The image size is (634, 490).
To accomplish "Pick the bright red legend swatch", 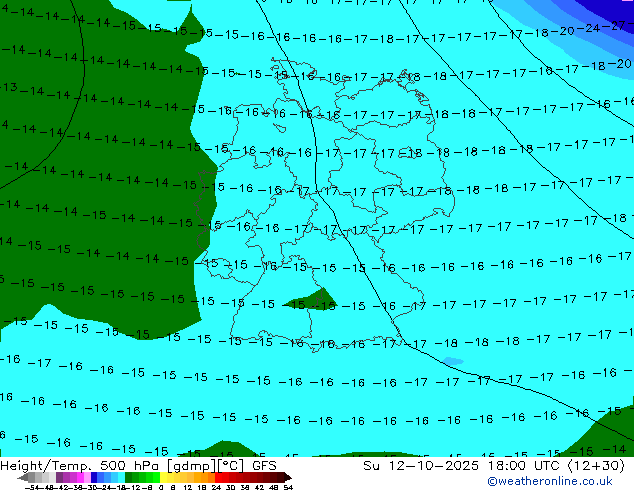I will pos(218,477).
